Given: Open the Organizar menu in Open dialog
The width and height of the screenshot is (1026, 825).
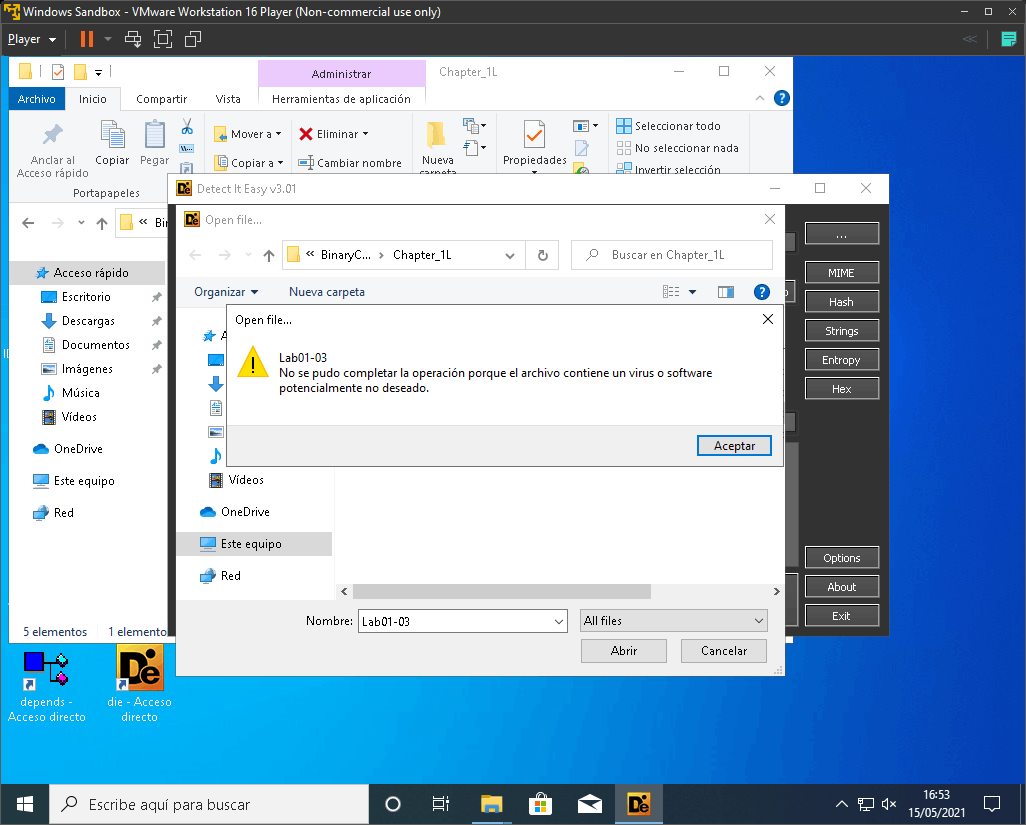Looking at the screenshot, I should [x=226, y=292].
